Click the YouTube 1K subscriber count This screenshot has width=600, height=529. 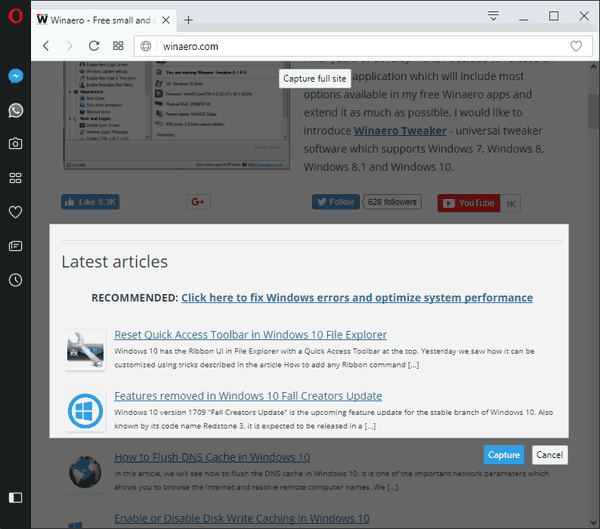(x=510, y=204)
